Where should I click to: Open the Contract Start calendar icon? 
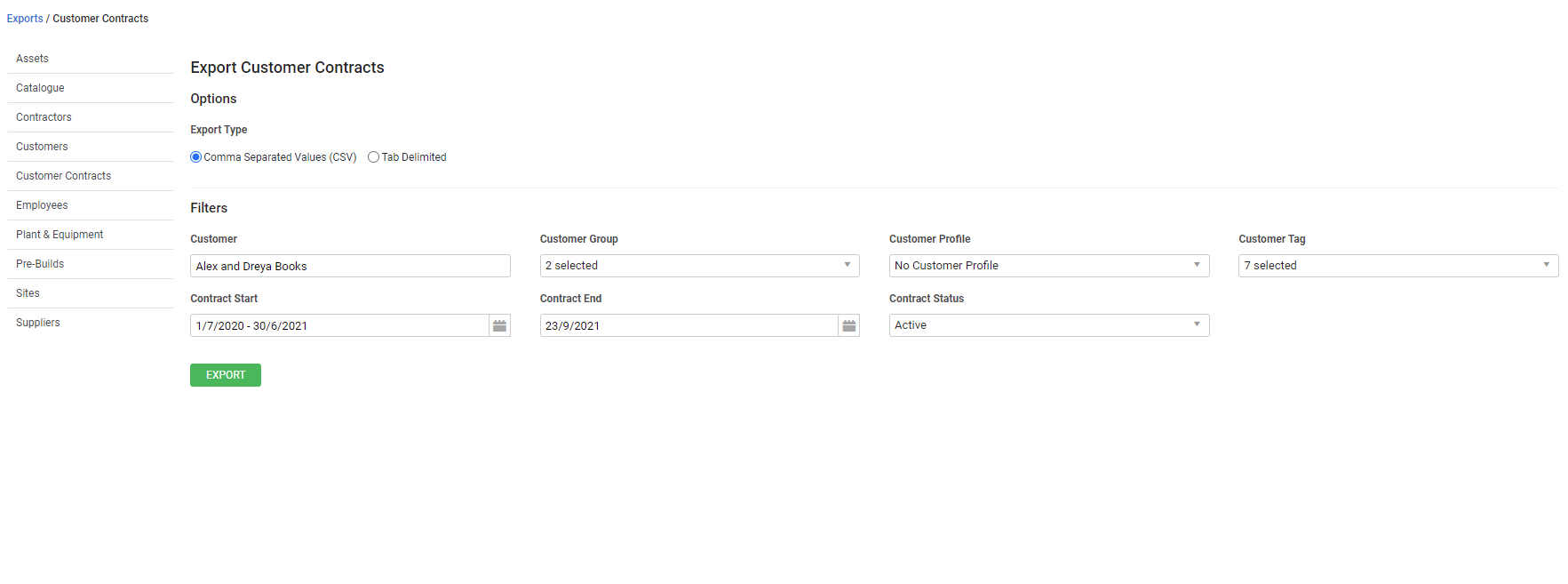499,325
